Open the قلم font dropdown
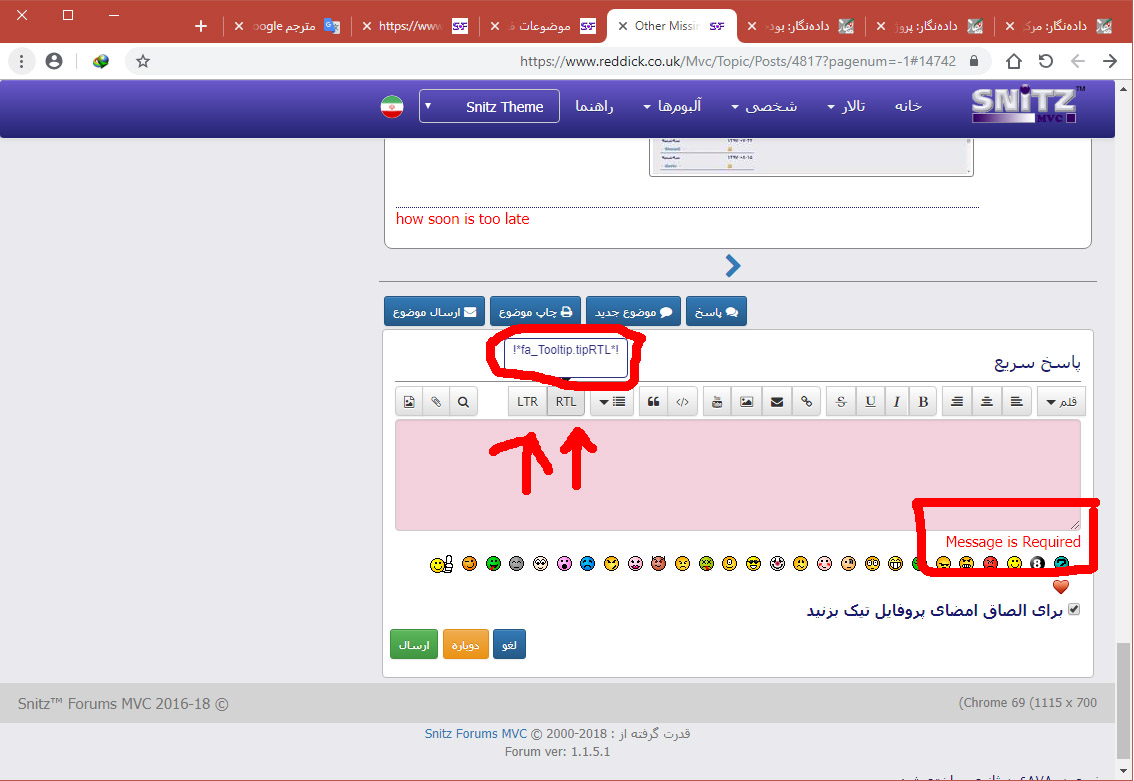This screenshot has width=1134, height=781. click(1061, 402)
